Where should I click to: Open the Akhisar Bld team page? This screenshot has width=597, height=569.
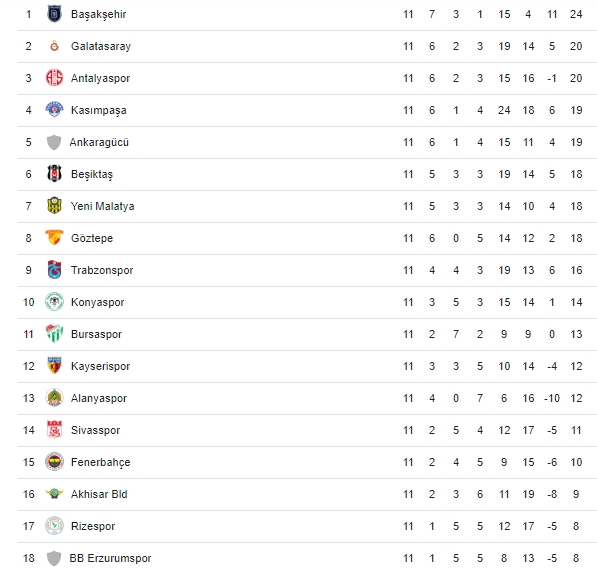99,494
